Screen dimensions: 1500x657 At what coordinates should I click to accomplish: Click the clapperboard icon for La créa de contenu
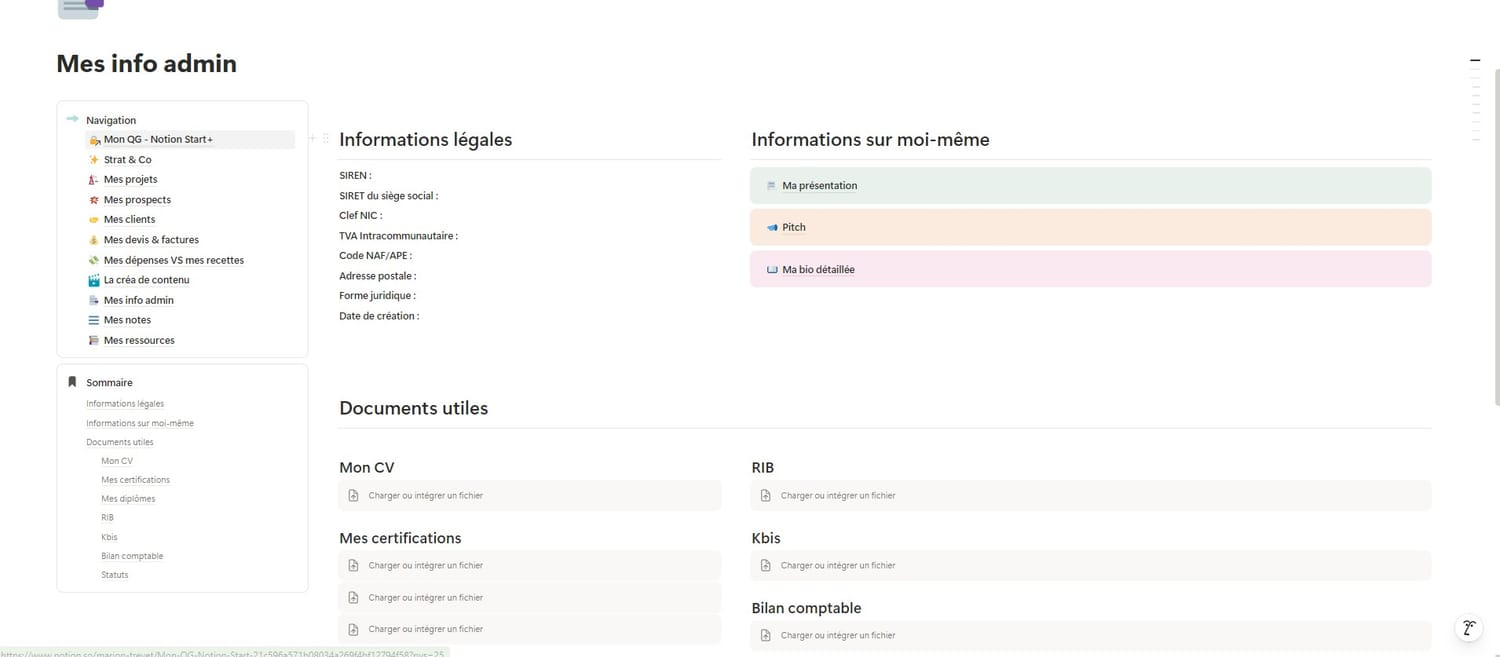click(94, 280)
